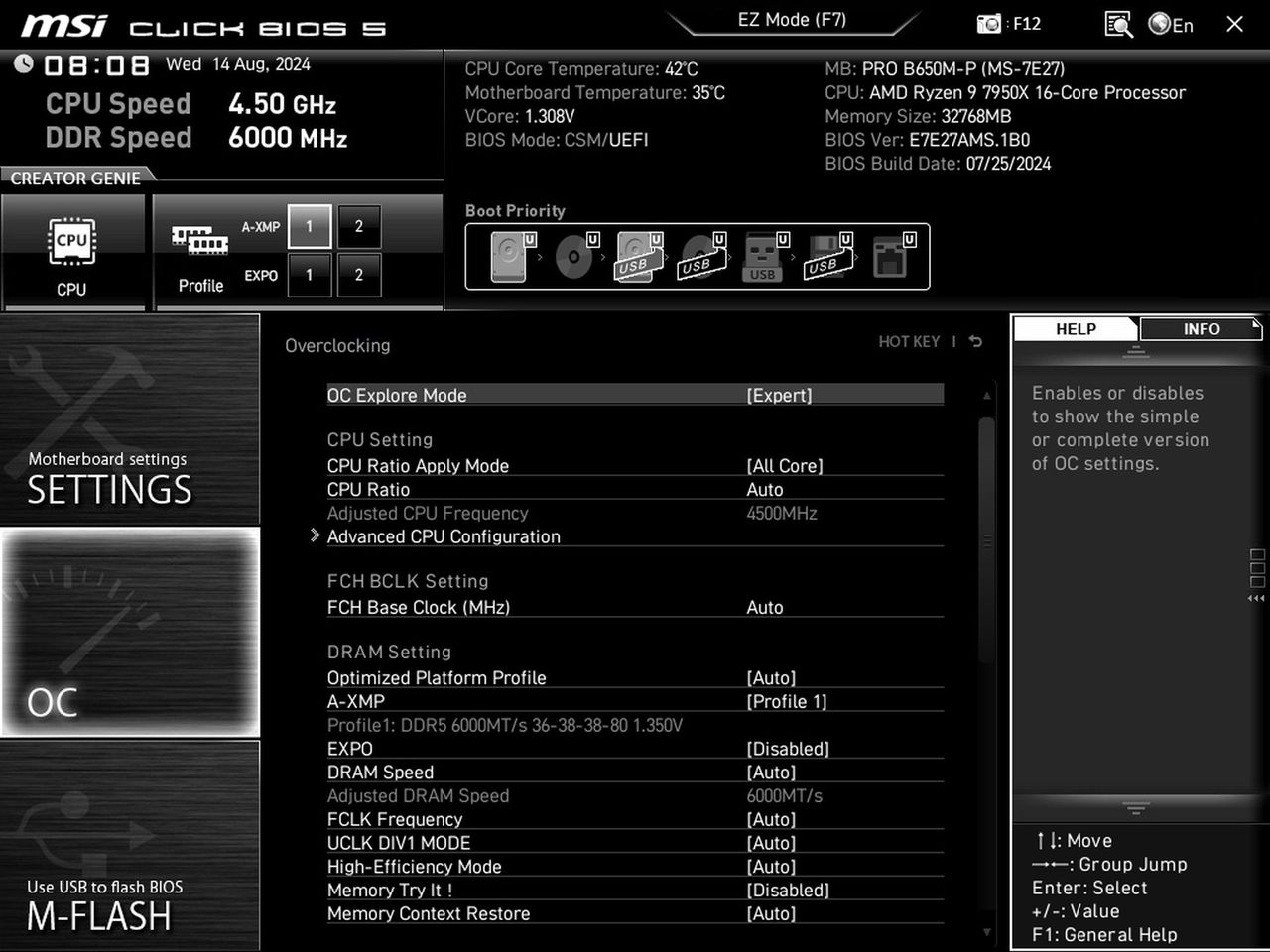The image size is (1270, 952).
Task: Click the Adjusted CPU Frequency 4500MHz row
Action: coord(635,513)
